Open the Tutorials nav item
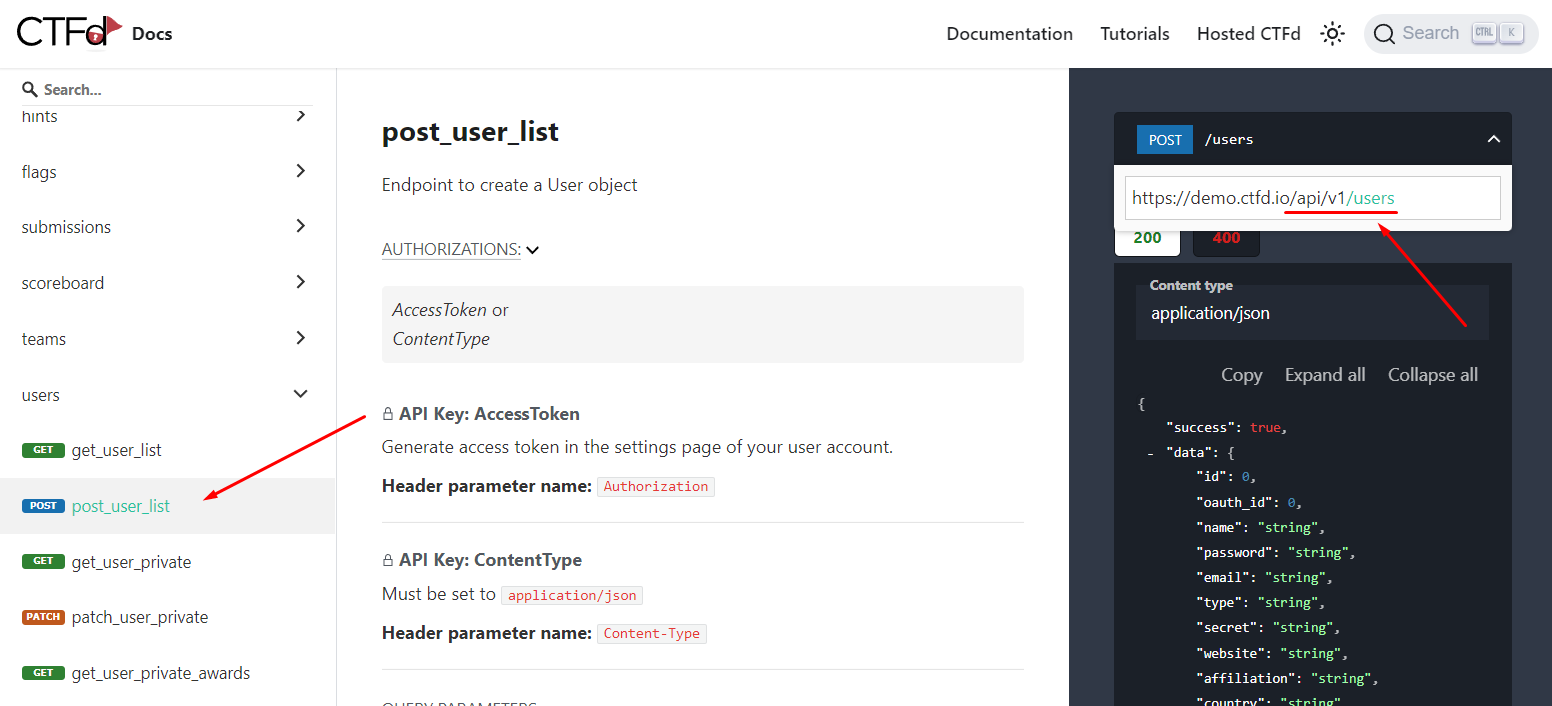The height and width of the screenshot is (706, 1552). pyautogui.click(x=1134, y=34)
